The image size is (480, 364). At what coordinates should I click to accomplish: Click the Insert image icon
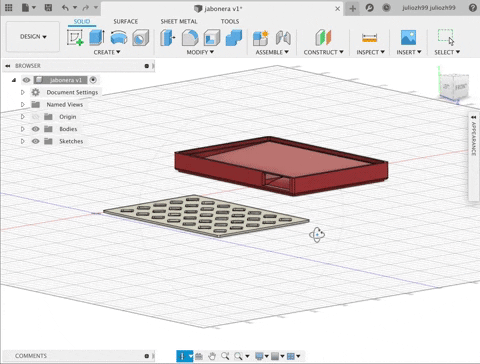[x=408, y=37]
